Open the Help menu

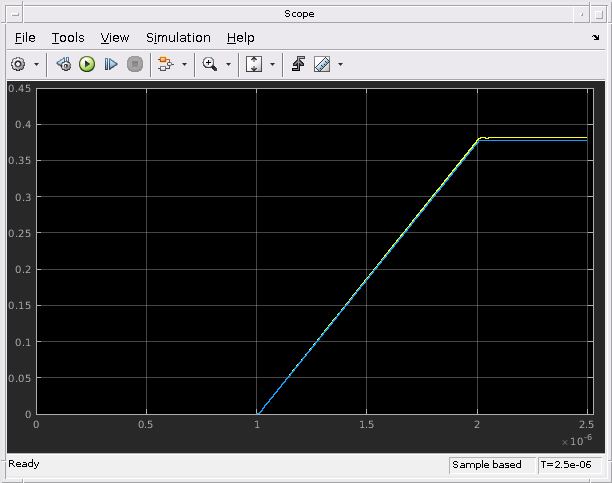(x=240, y=38)
